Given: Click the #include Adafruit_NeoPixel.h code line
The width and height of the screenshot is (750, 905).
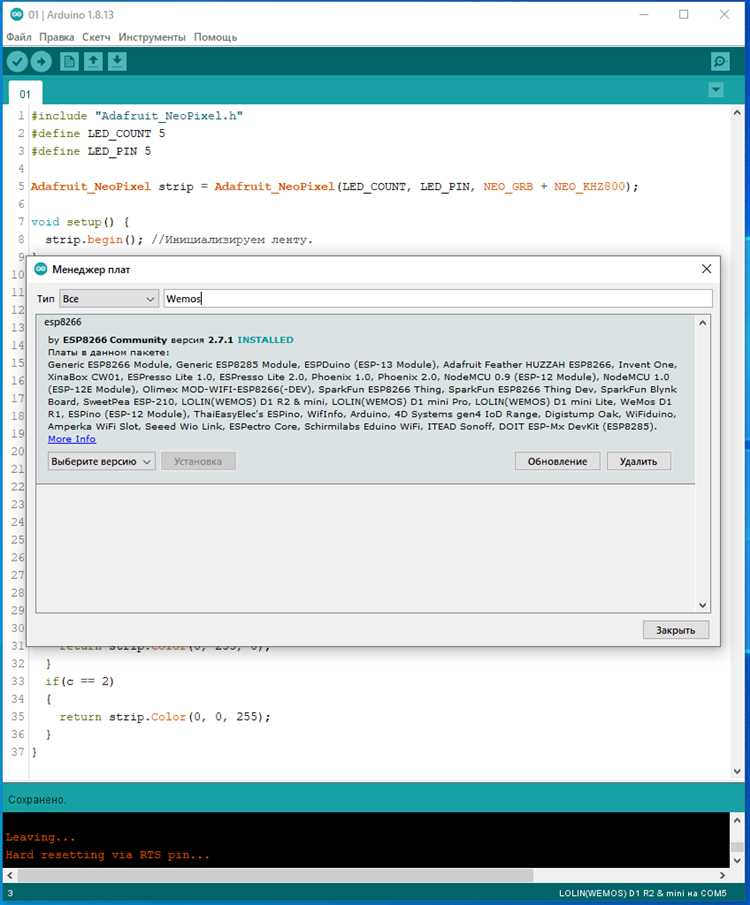Looking at the screenshot, I should [137, 115].
